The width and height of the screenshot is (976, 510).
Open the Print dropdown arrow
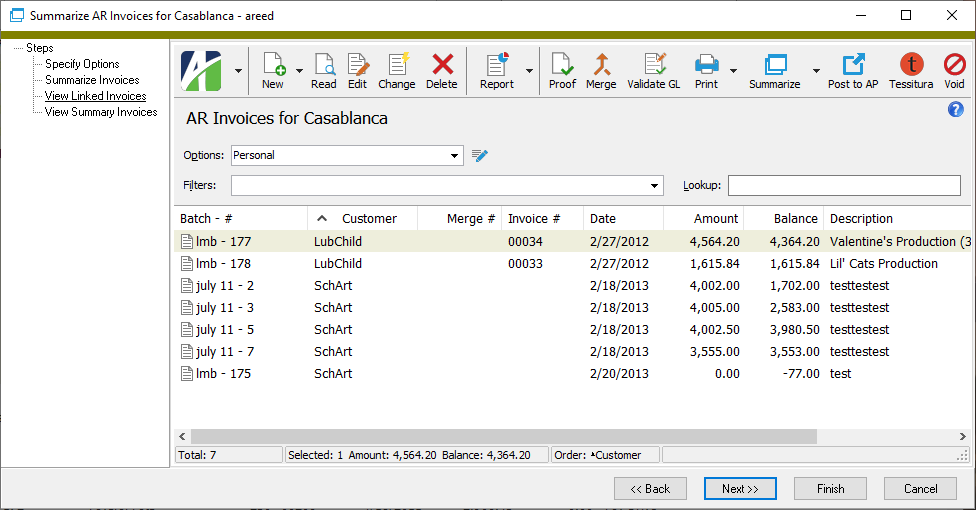tap(733, 71)
